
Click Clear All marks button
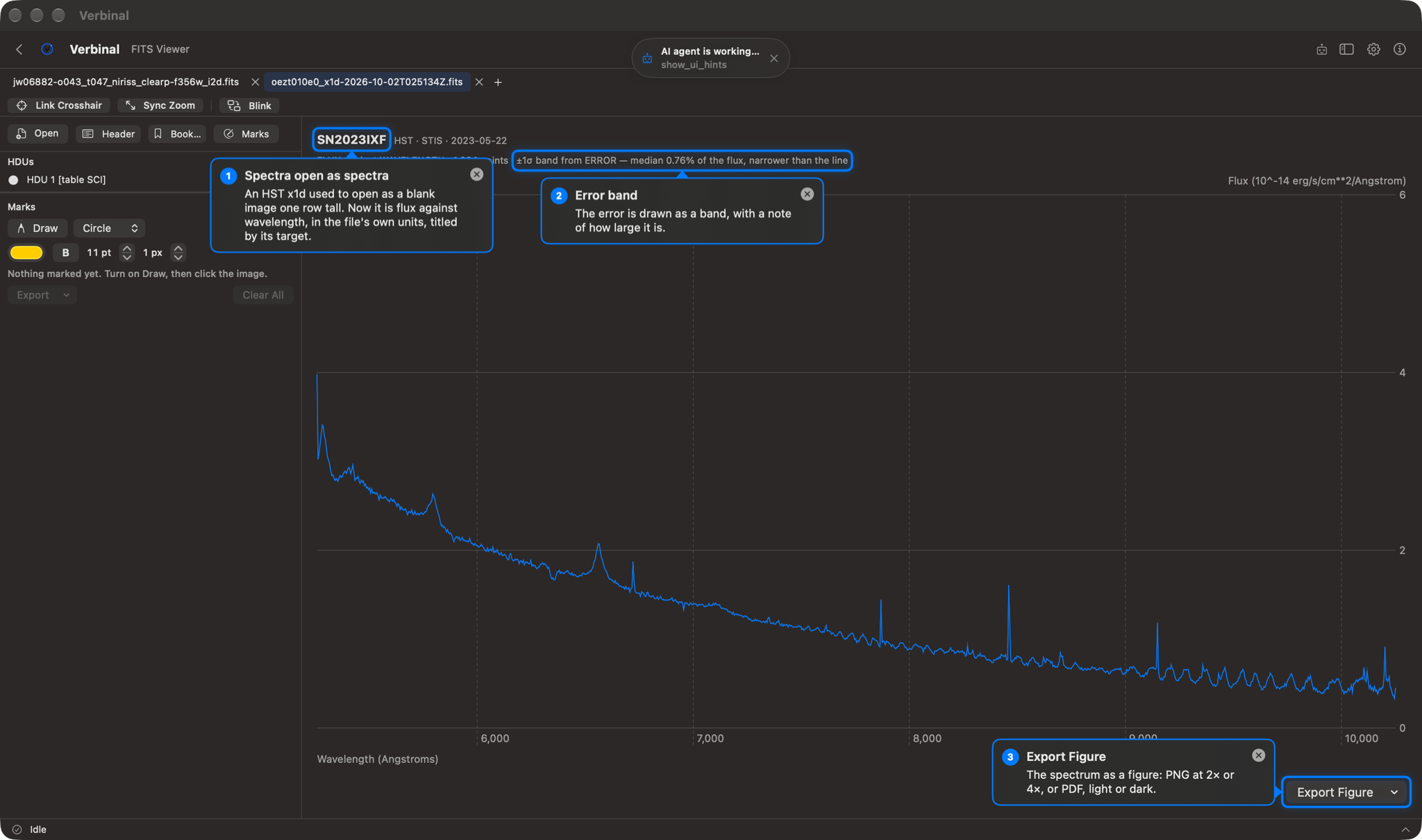click(263, 295)
